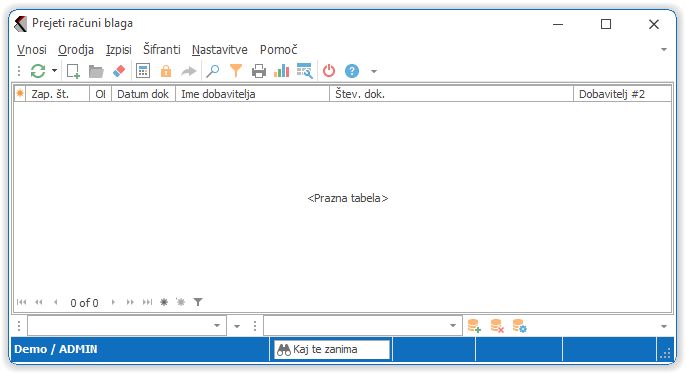689x377 pixels.
Task: Expand the arrow after left combo box
Action: [x=237, y=326]
